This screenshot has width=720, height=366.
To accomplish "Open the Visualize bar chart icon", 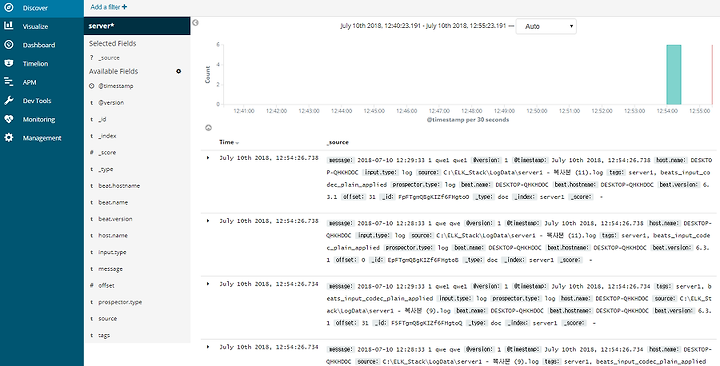I will 9,26.
